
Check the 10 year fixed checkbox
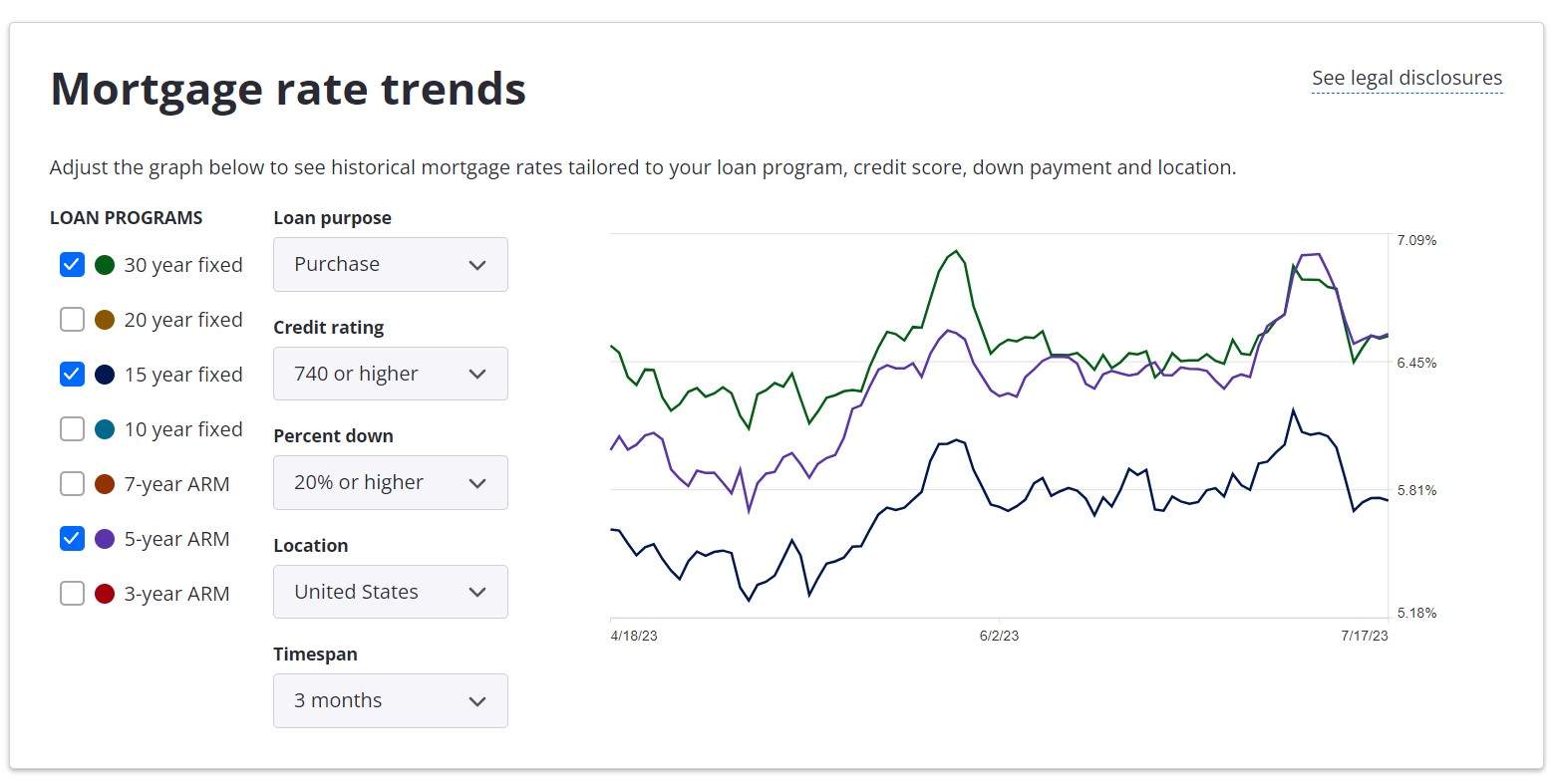coord(72,429)
